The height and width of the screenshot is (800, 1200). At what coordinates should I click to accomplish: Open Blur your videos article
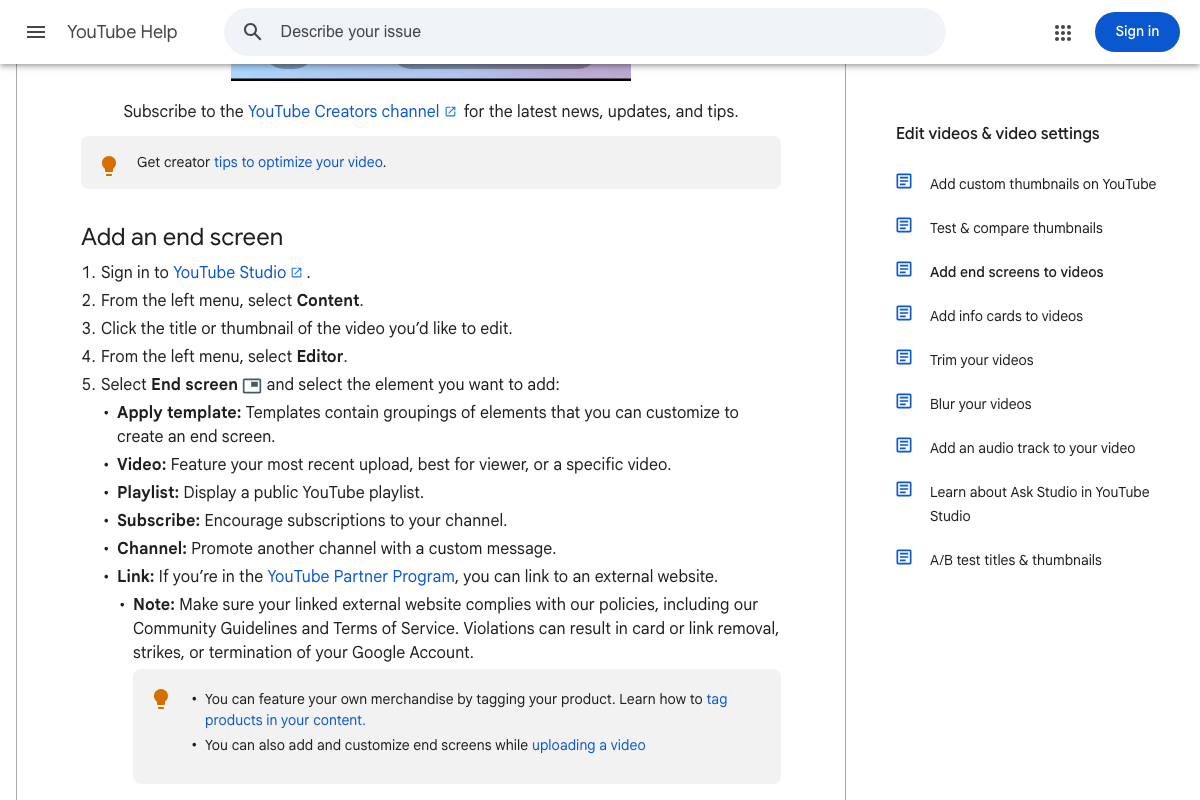[x=980, y=404]
